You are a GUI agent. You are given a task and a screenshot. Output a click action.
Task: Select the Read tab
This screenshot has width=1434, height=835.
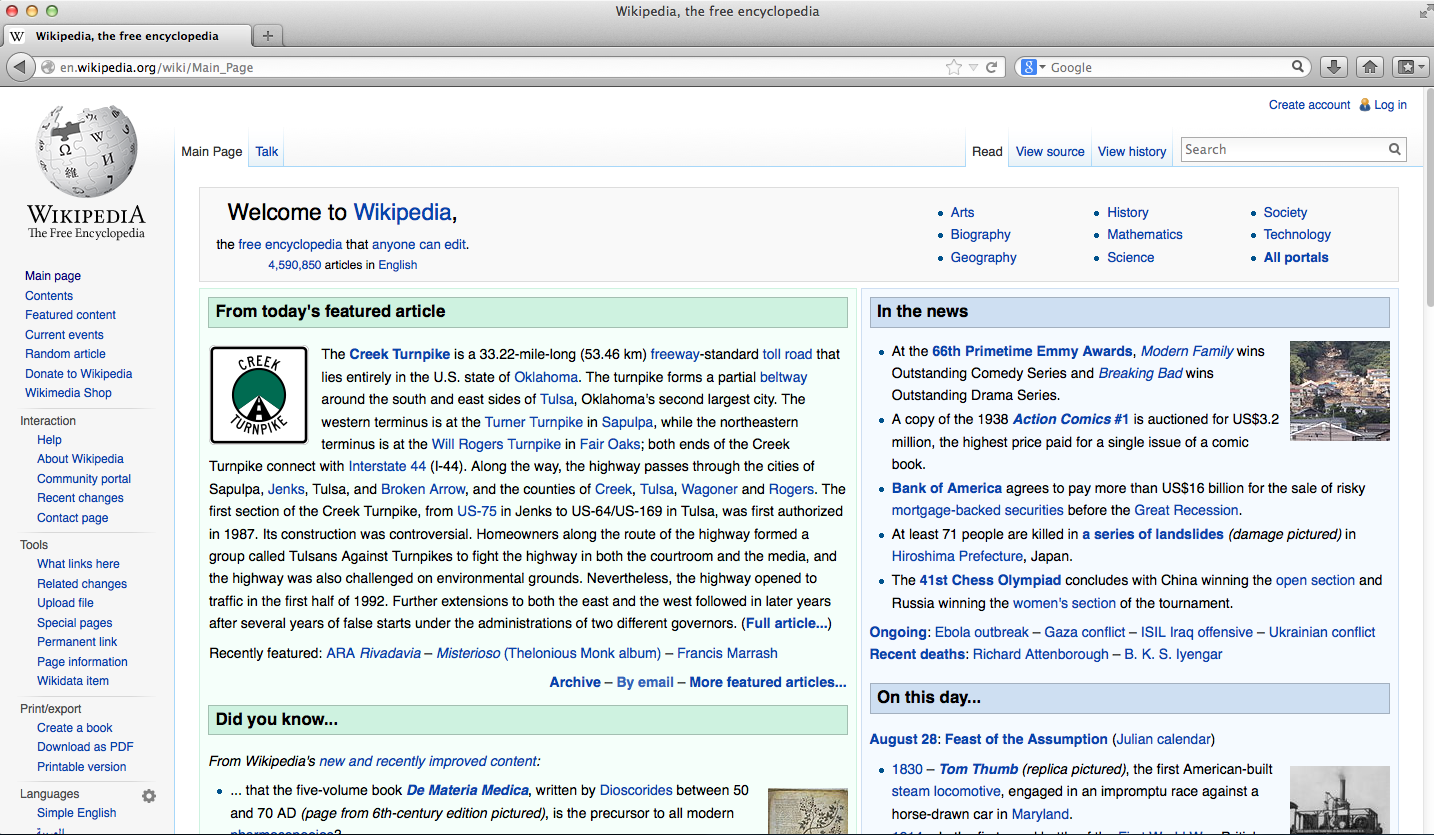pos(987,151)
